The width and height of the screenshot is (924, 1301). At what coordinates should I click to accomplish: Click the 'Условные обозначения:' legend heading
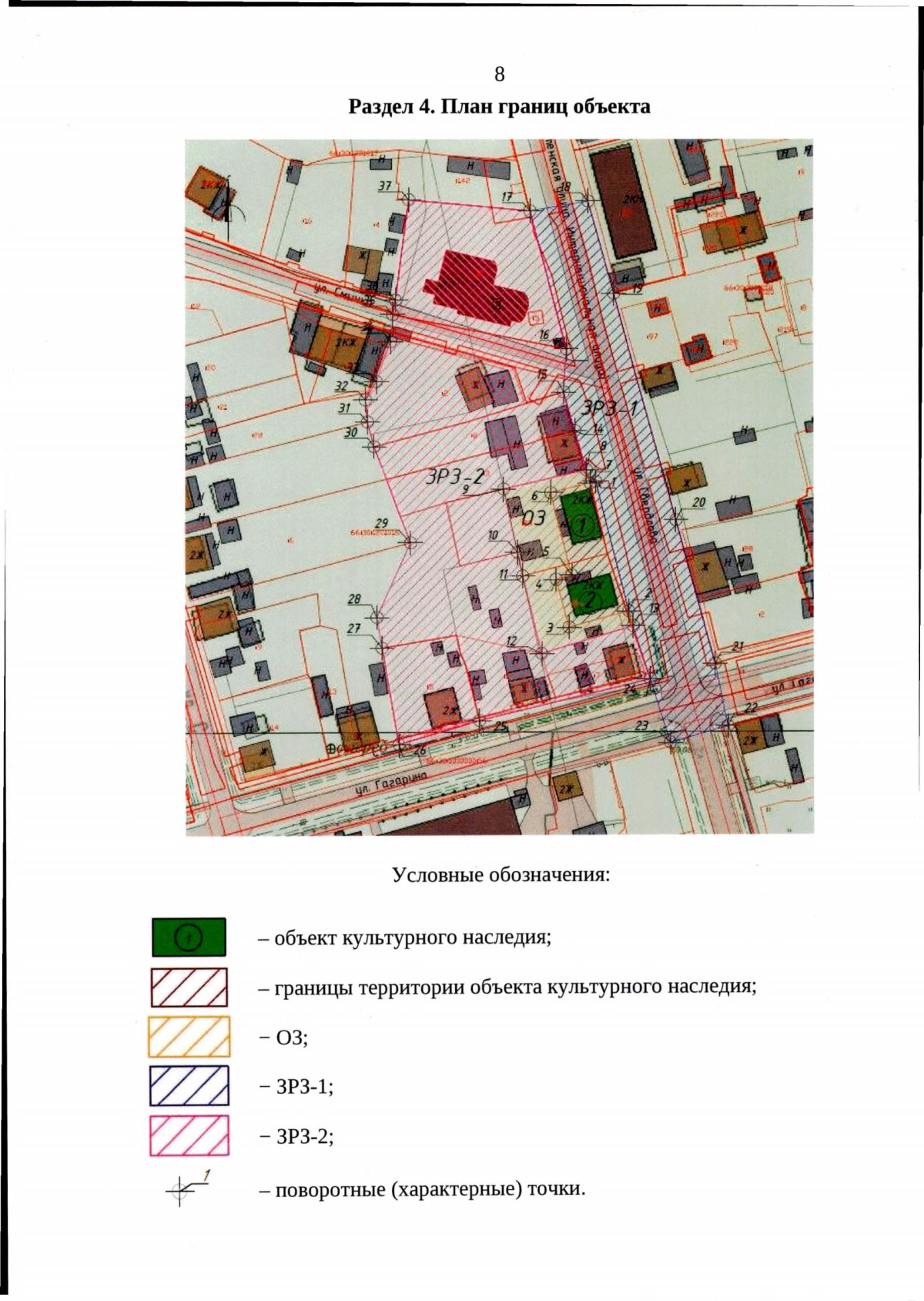click(500, 875)
